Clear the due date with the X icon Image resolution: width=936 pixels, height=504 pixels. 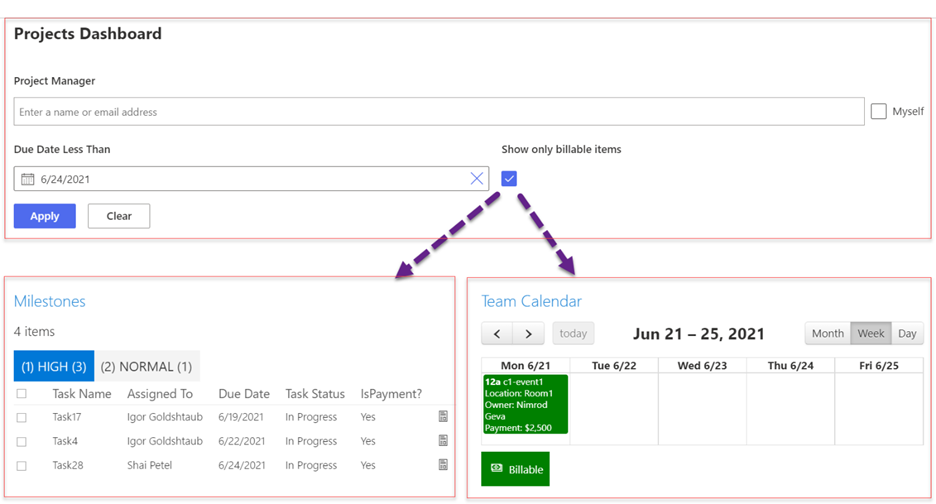476,179
